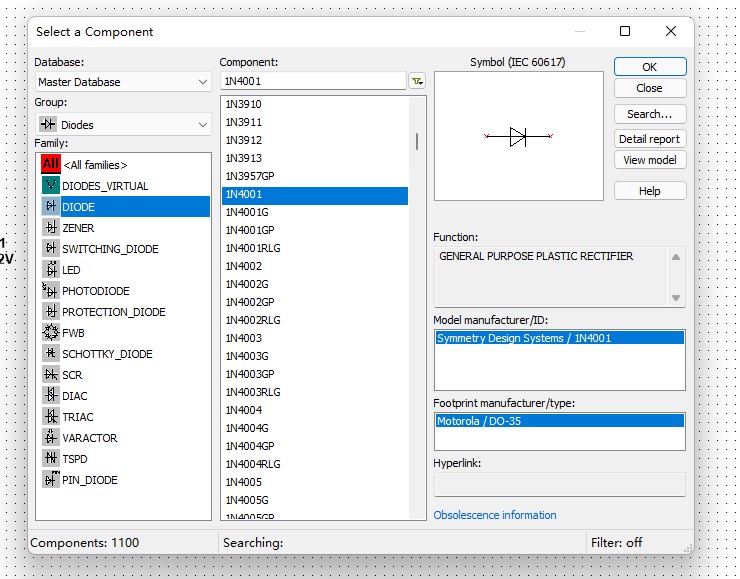740x579 pixels.
Task: Click the VARACTOR family icon
Action: pyautogui.click(x=50, y=437)
